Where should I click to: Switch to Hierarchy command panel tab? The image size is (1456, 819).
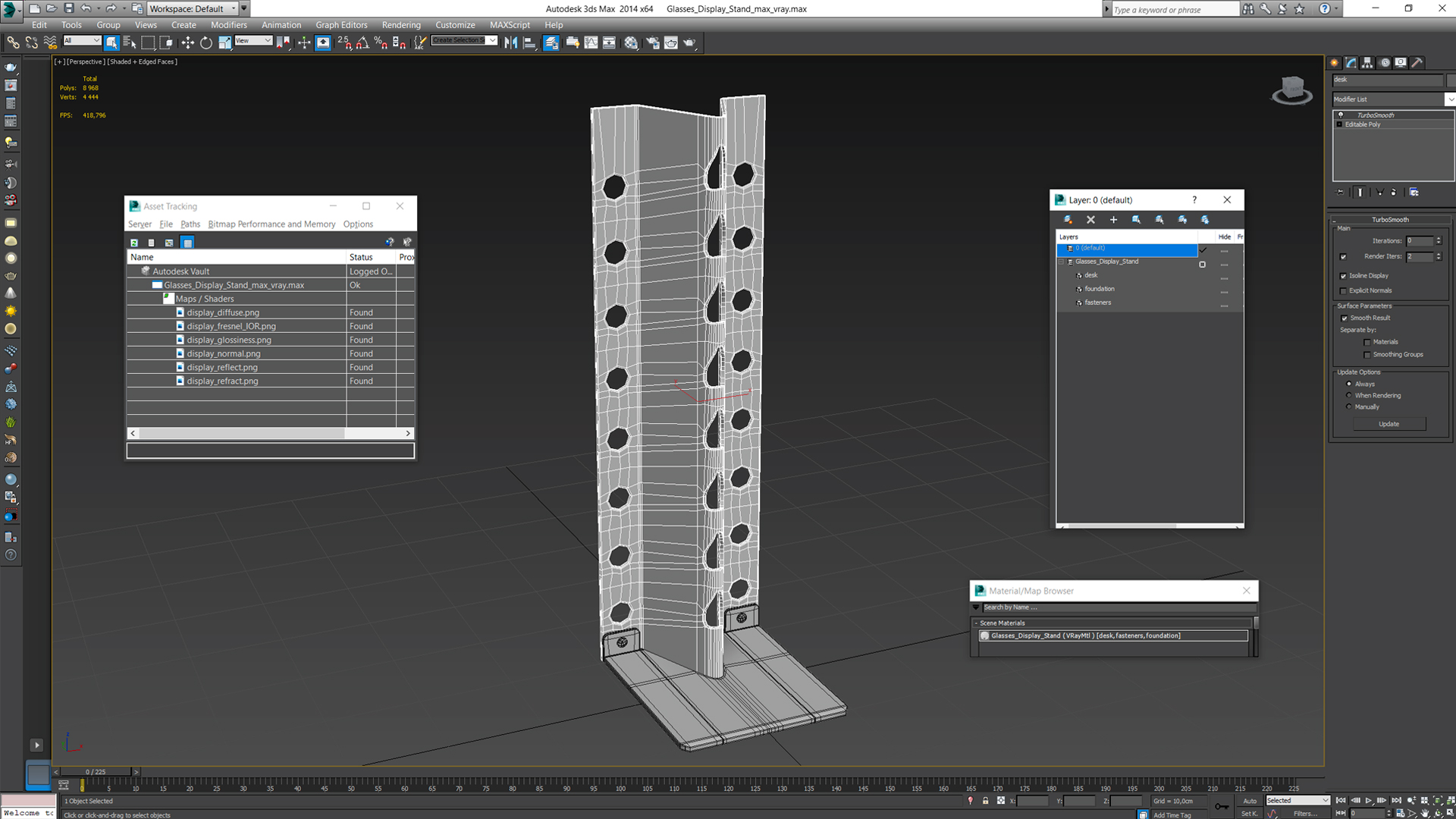1367,63
